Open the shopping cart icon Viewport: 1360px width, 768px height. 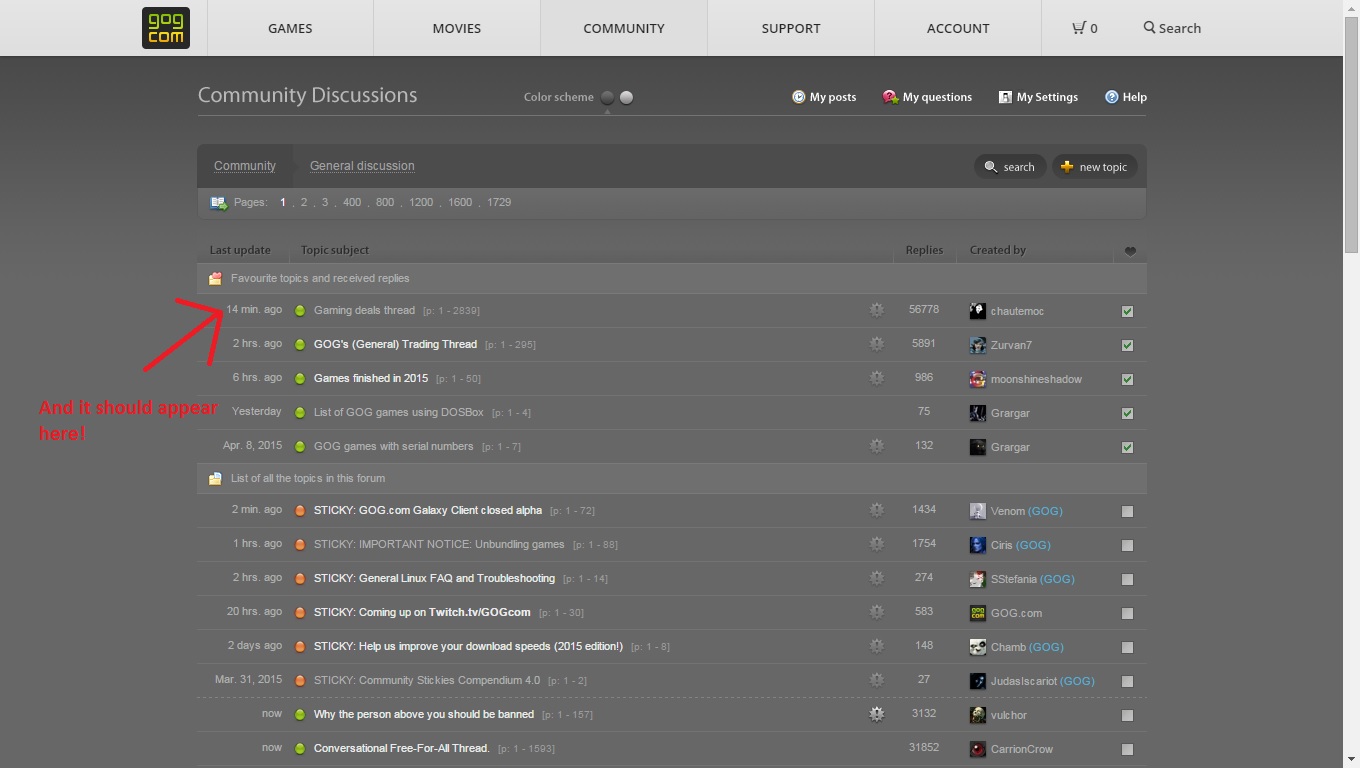click(x=1079, y=28)
